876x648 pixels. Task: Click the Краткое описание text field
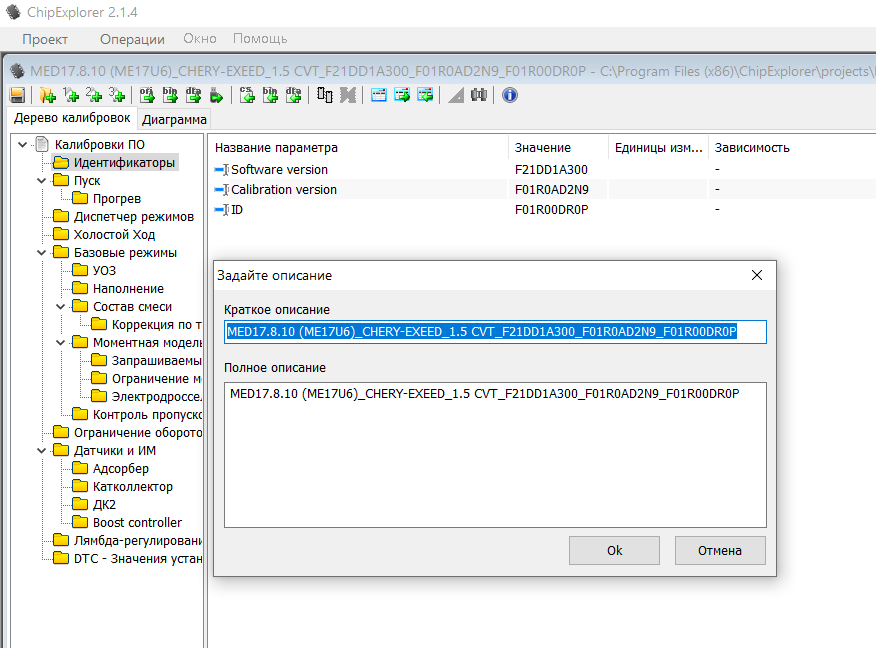(x=495, y=332)
